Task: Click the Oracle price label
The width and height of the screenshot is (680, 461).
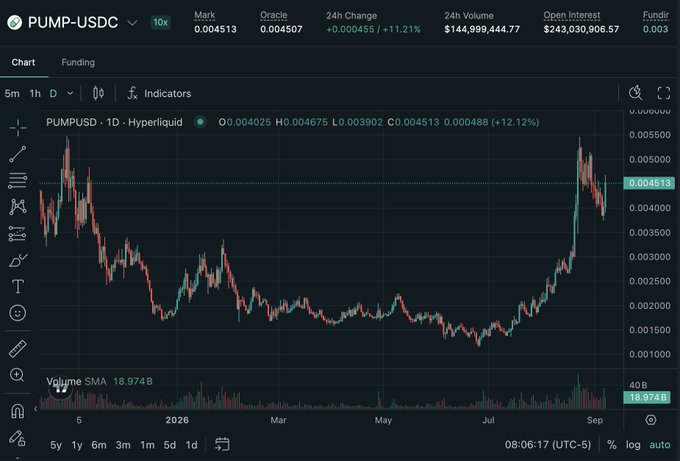Action: (x=274, y=15)
